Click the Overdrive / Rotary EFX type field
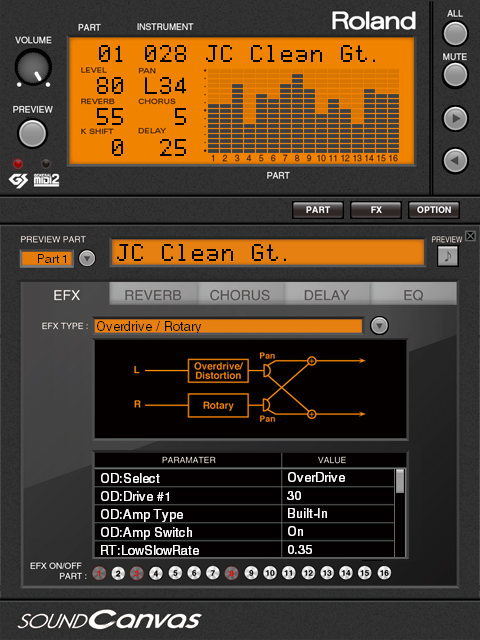The image size is (480, 640). point(229,326)
